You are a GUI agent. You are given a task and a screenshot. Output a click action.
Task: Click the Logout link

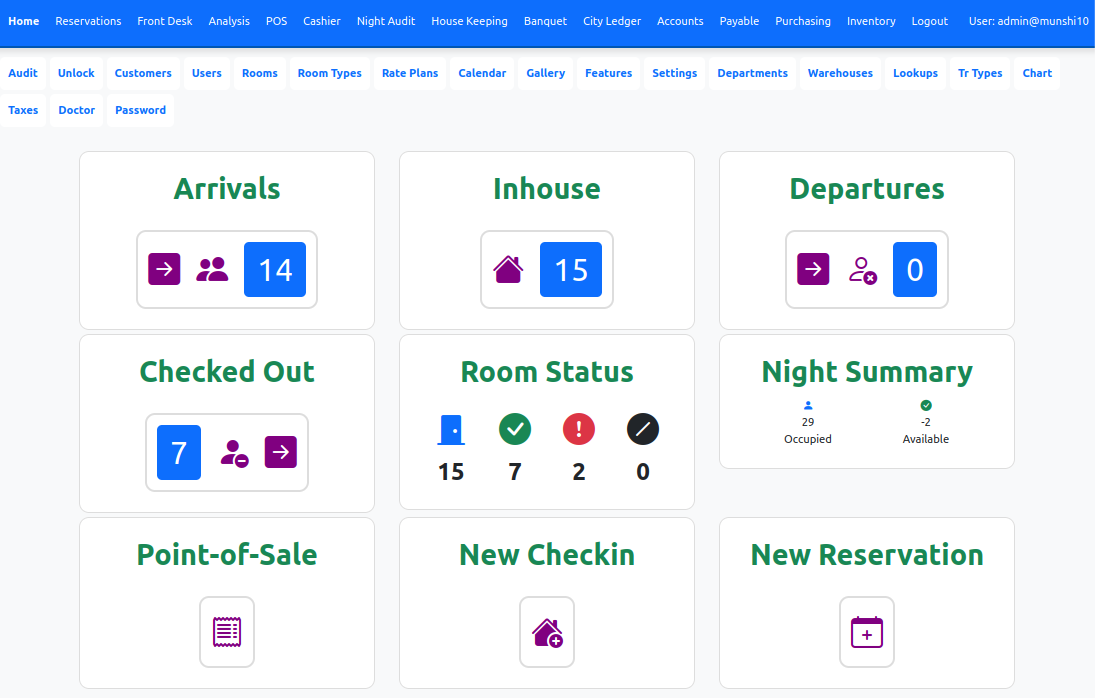point(929,21)
